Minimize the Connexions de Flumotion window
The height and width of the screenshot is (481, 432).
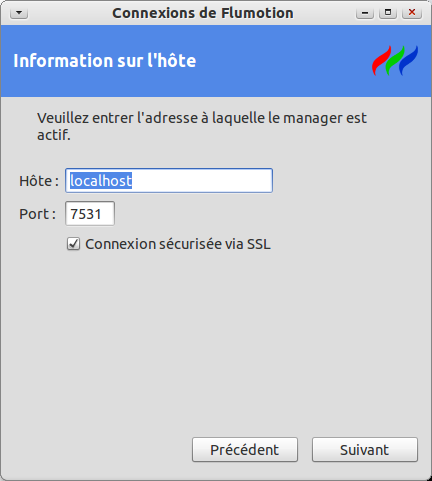[x=365, y=13]
